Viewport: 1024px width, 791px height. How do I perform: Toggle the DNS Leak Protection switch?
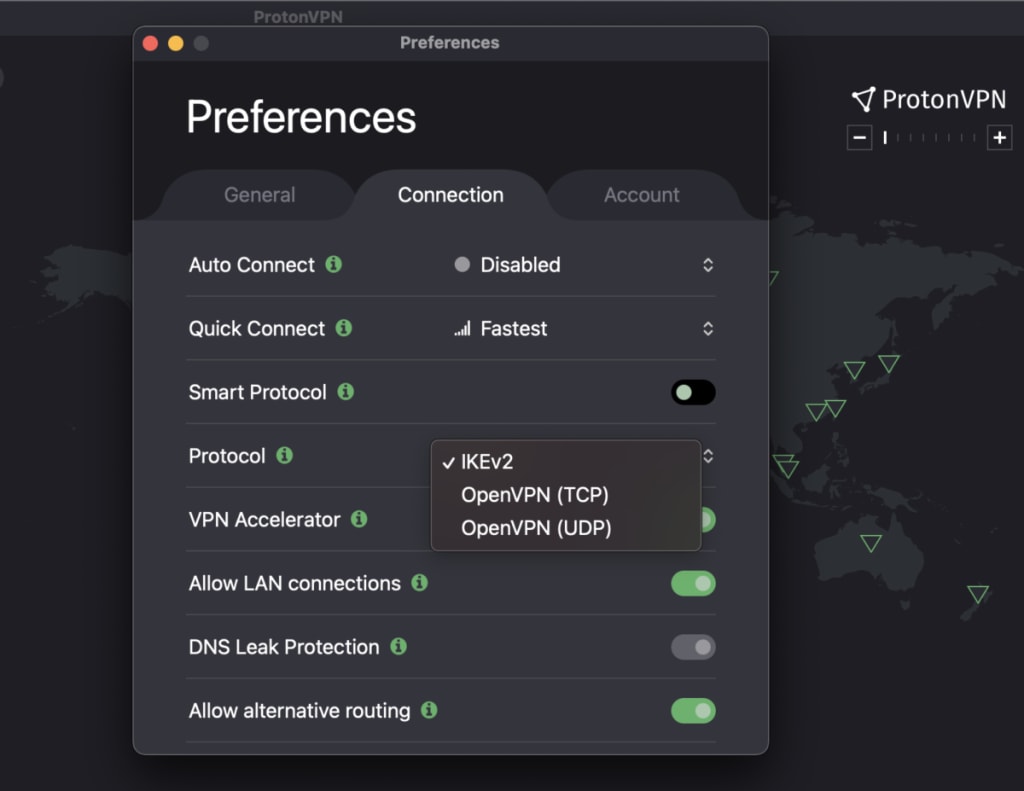[693, 647]
